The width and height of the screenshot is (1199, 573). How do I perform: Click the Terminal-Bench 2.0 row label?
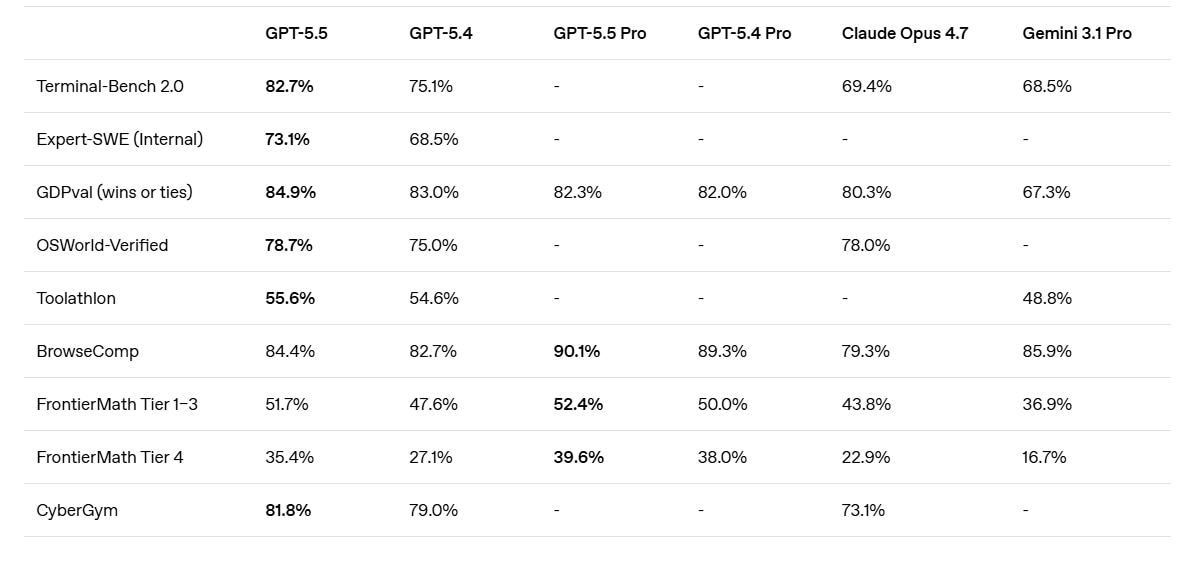(x=110, y=86)
